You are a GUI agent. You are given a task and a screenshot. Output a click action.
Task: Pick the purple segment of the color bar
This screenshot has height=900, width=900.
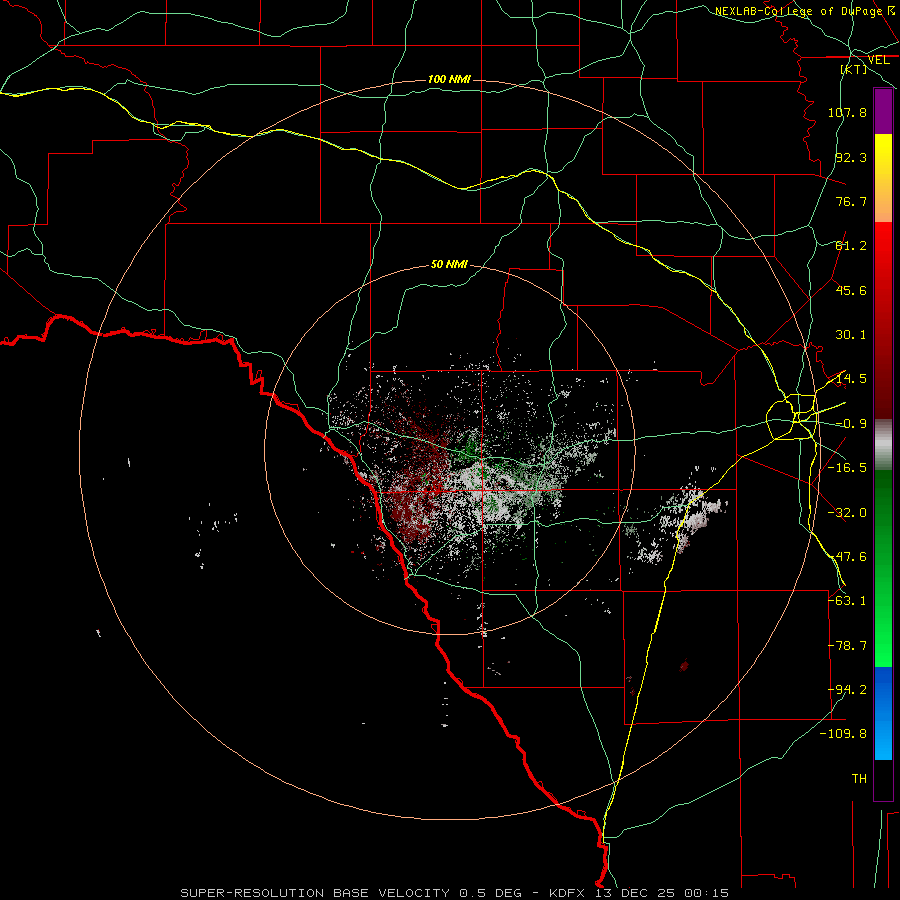pos(883,111)
